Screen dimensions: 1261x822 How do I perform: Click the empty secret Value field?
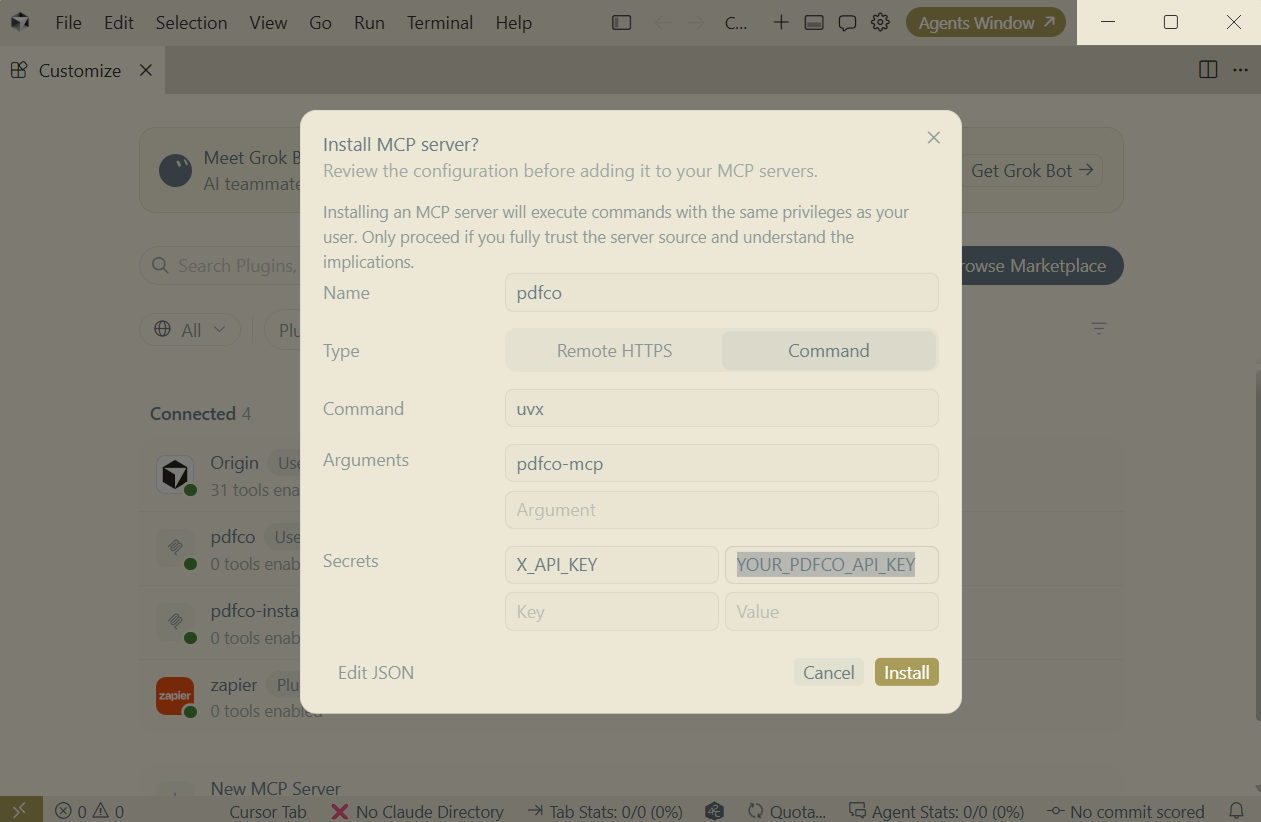point(832,612)
